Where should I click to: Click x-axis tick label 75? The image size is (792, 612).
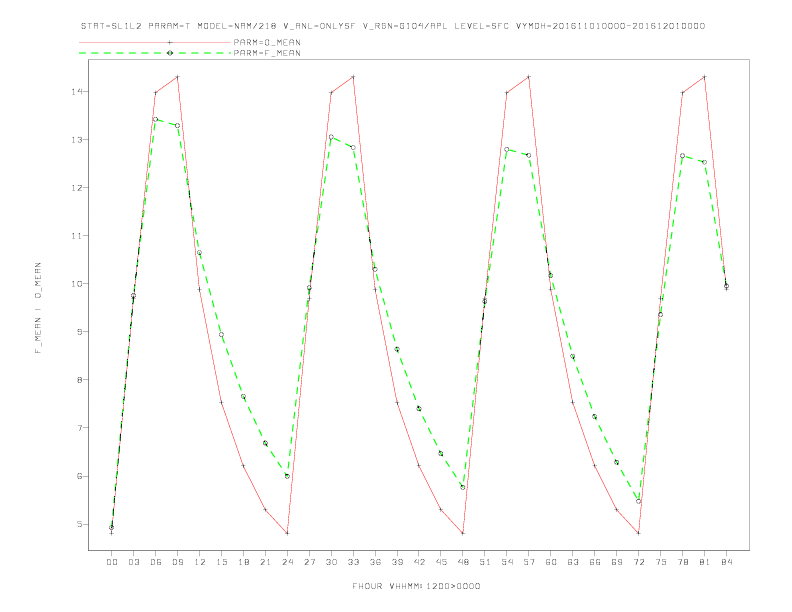(x=661, y=562)
